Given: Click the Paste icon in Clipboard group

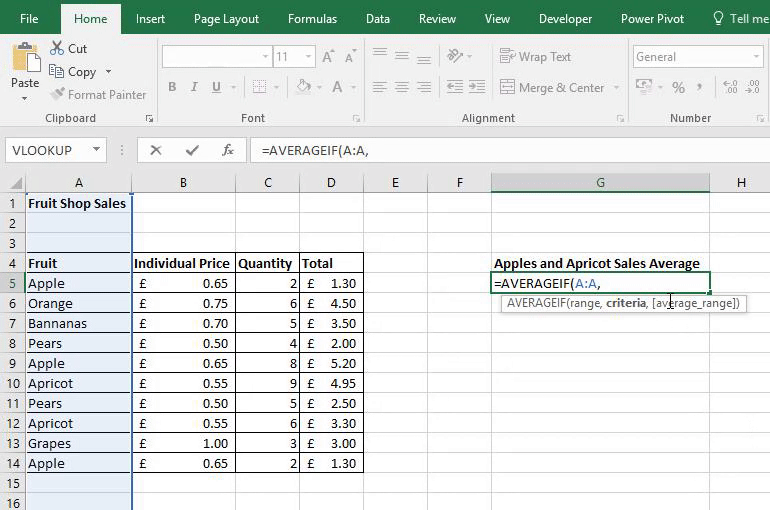Looking at the screenshot, I should pyautogui.click(x=25, y=58).
